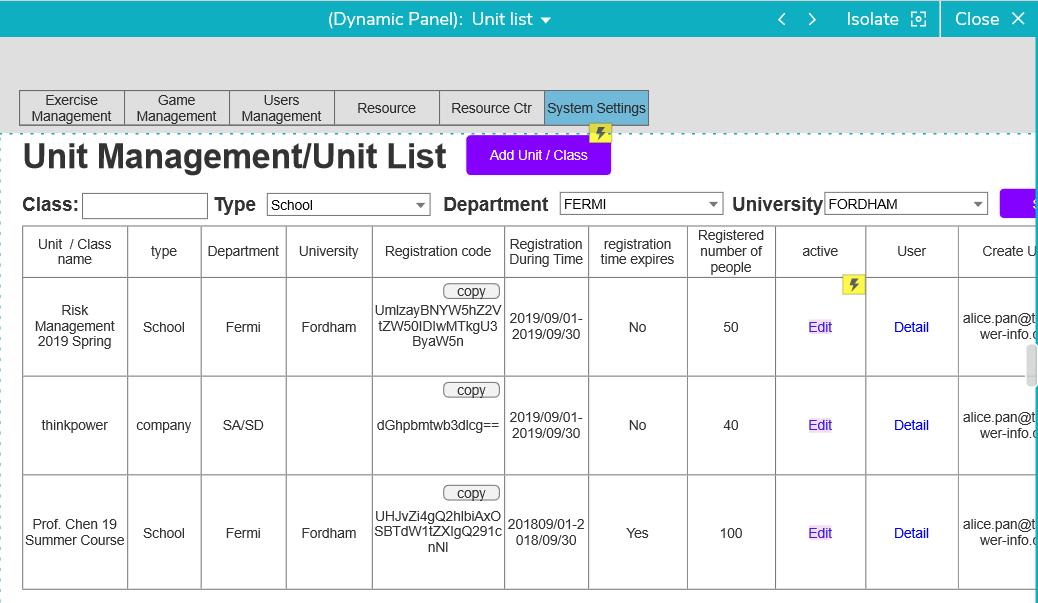Edit the thinkpower row
Image resolution: width=1038 pixels, height=603 pixels.
pos(820,425)
